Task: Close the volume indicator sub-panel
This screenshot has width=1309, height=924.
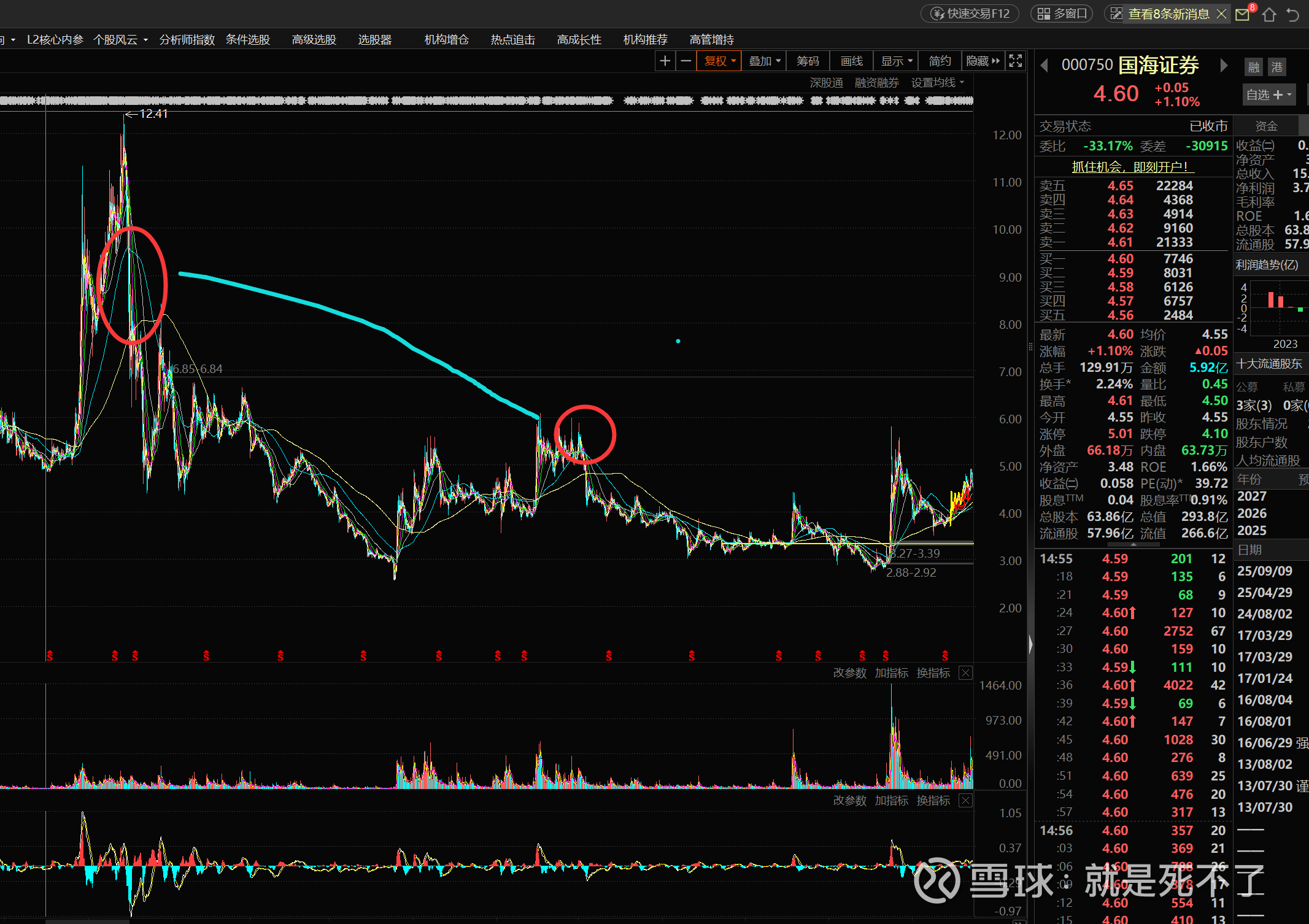Action: pyautogui.click(x=965, y=673)
